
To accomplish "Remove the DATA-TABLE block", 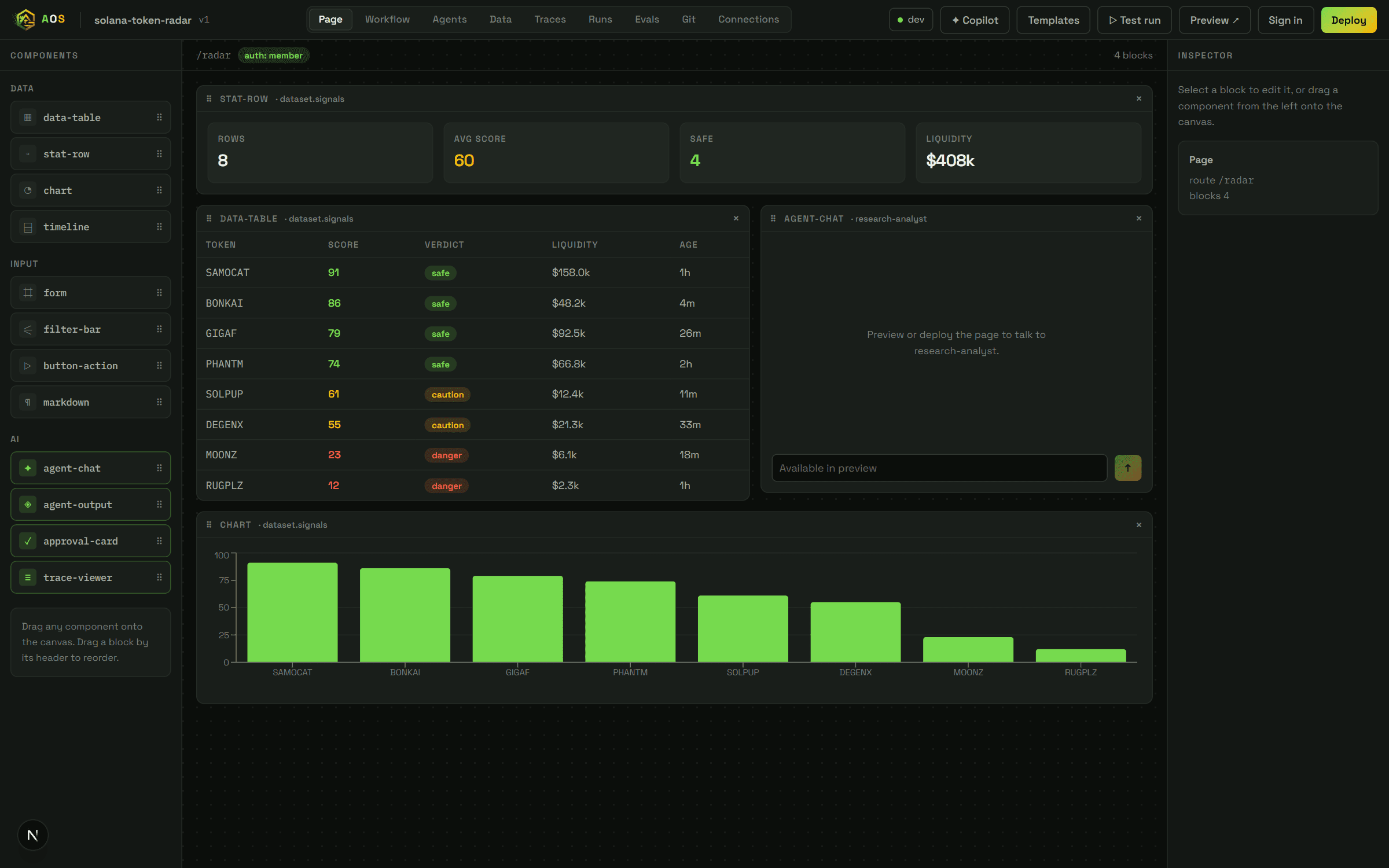I will pos(736,219).
